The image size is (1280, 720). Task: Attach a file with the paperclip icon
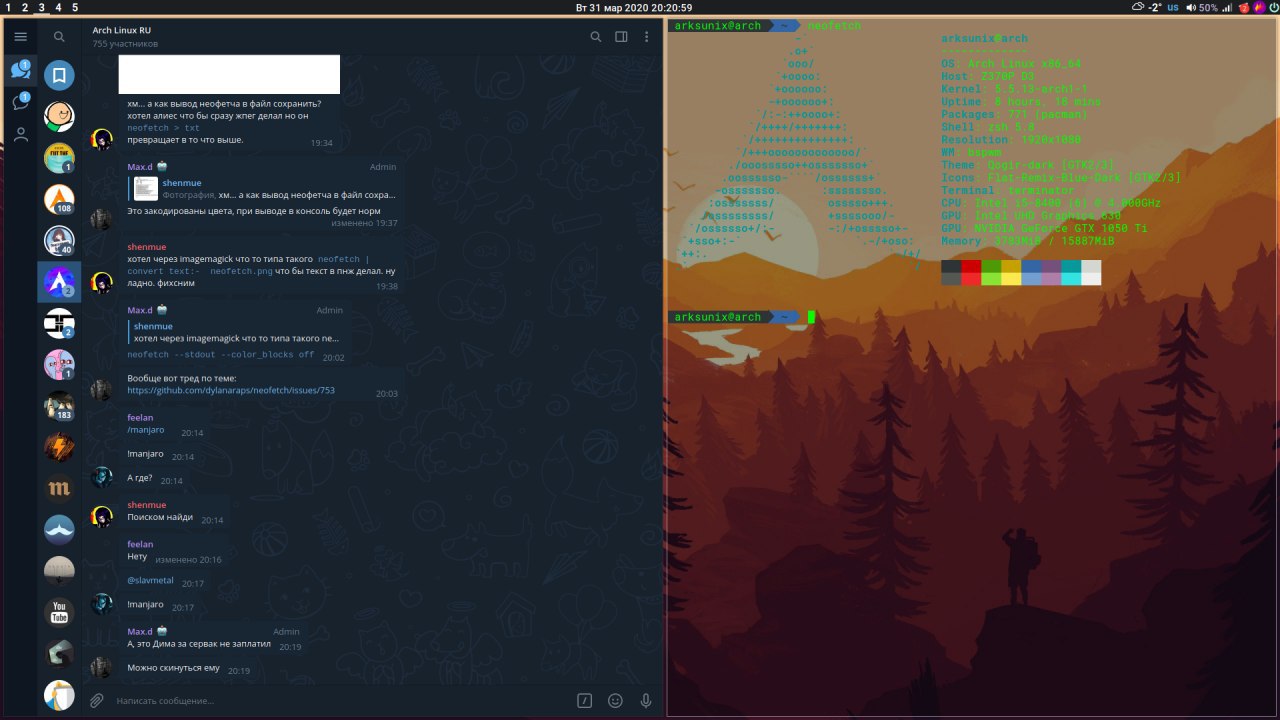pyautogui.click(x=97, y=701)
